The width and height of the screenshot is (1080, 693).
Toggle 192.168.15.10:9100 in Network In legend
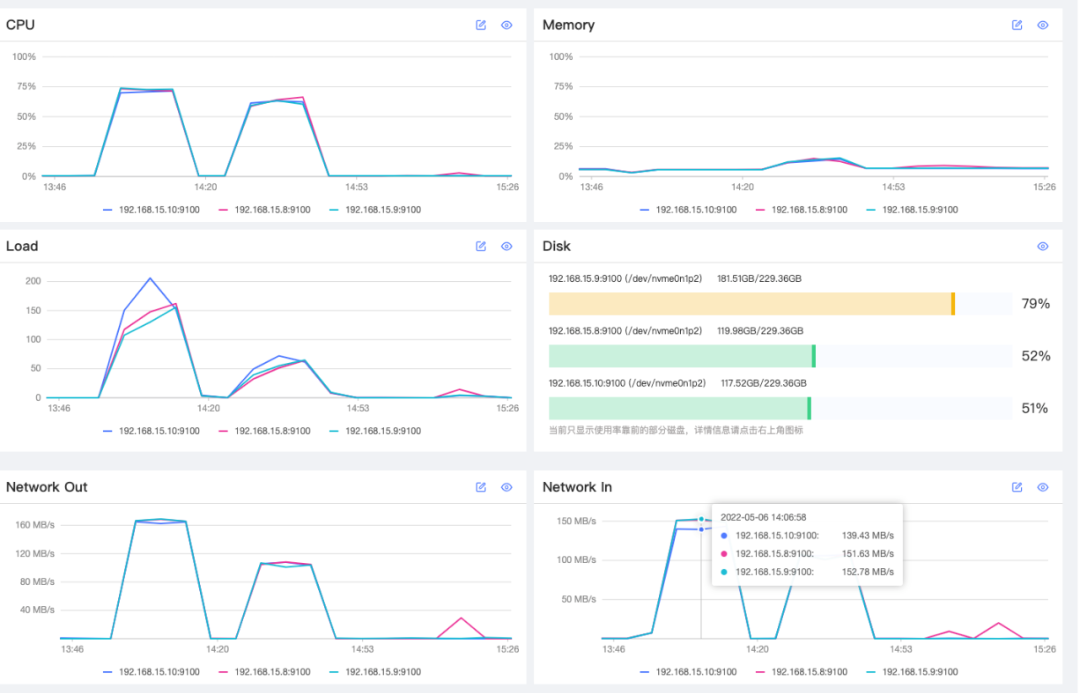point(688,672)
